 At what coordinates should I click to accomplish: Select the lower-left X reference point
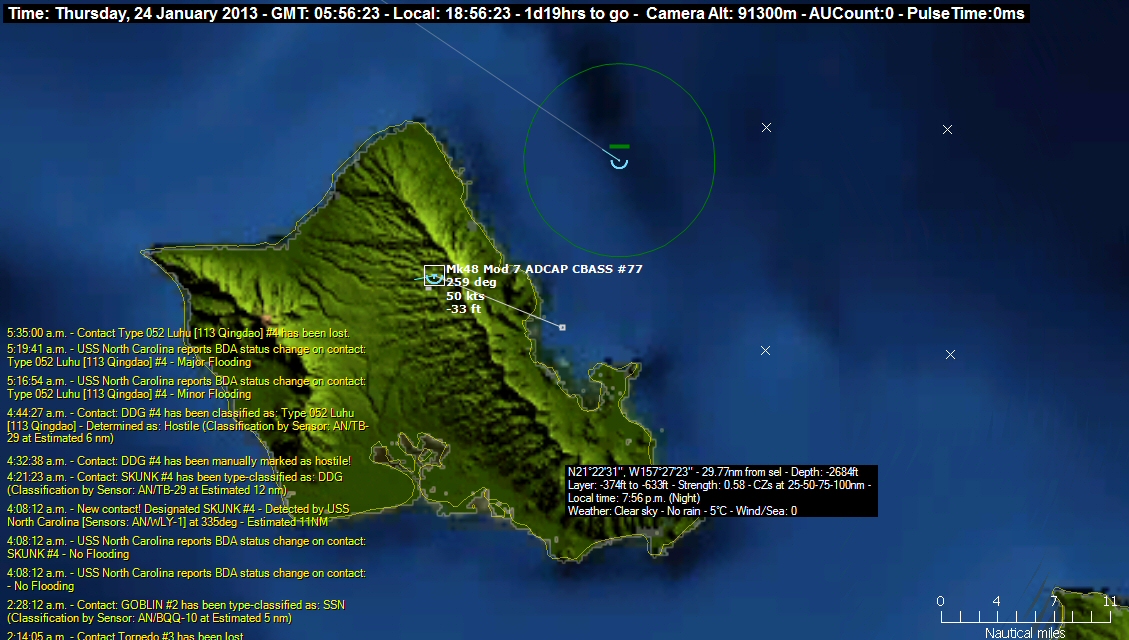[765, 351]
